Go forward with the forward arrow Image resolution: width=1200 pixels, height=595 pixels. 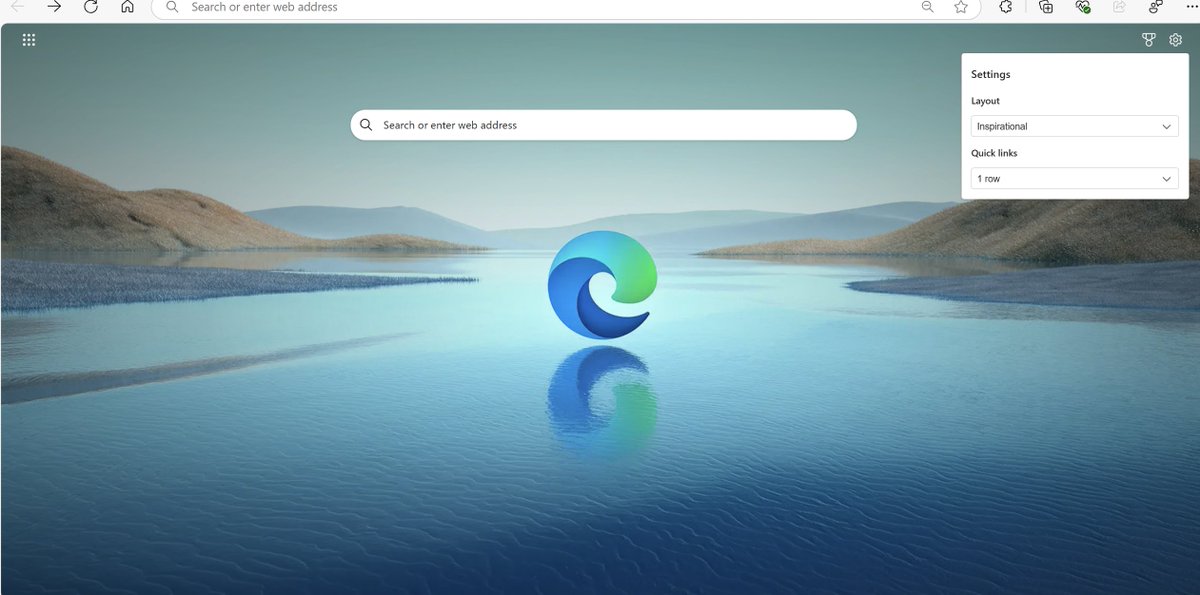tap(54, 6)
